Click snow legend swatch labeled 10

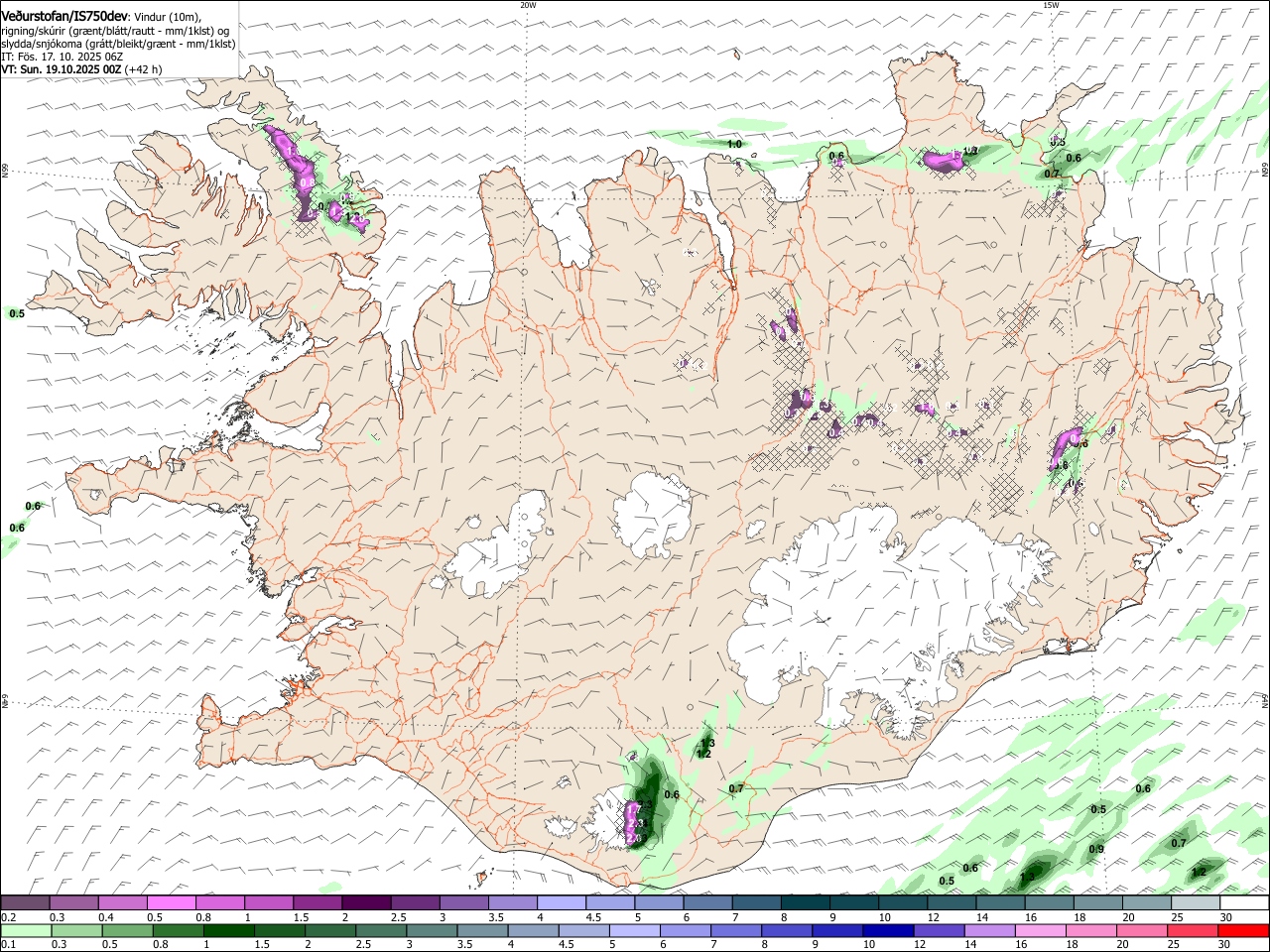(x=903, y=902)
